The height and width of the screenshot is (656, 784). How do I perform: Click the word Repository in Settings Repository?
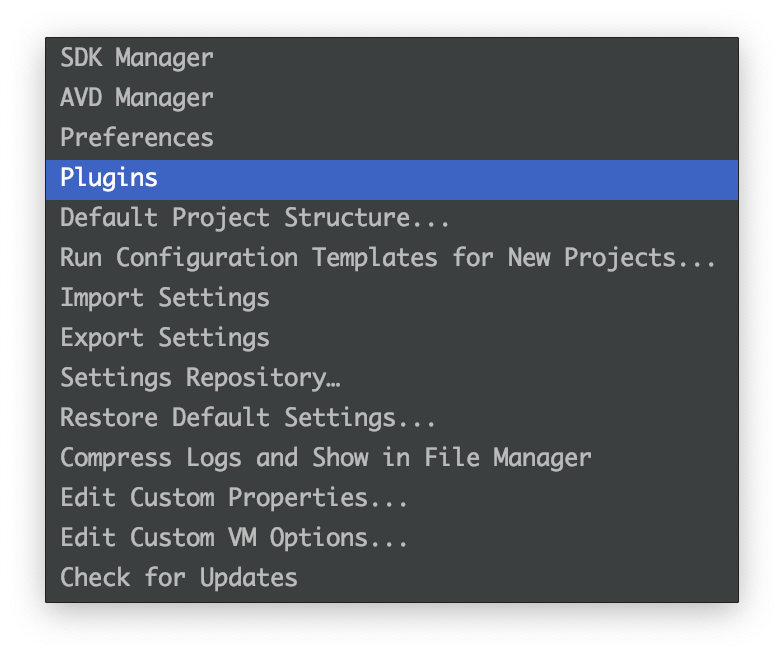click(x=256, y=378)
